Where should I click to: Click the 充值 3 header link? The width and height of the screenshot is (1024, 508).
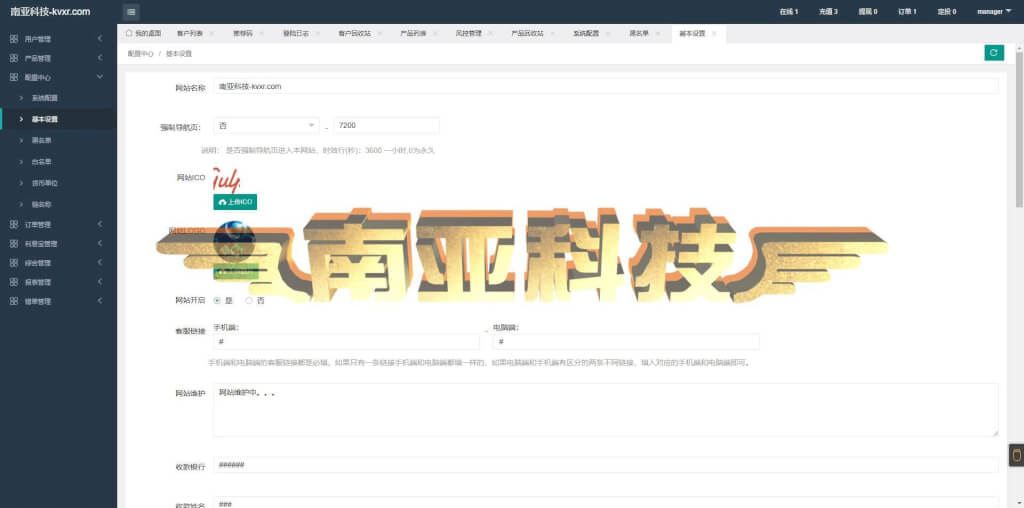828,12
